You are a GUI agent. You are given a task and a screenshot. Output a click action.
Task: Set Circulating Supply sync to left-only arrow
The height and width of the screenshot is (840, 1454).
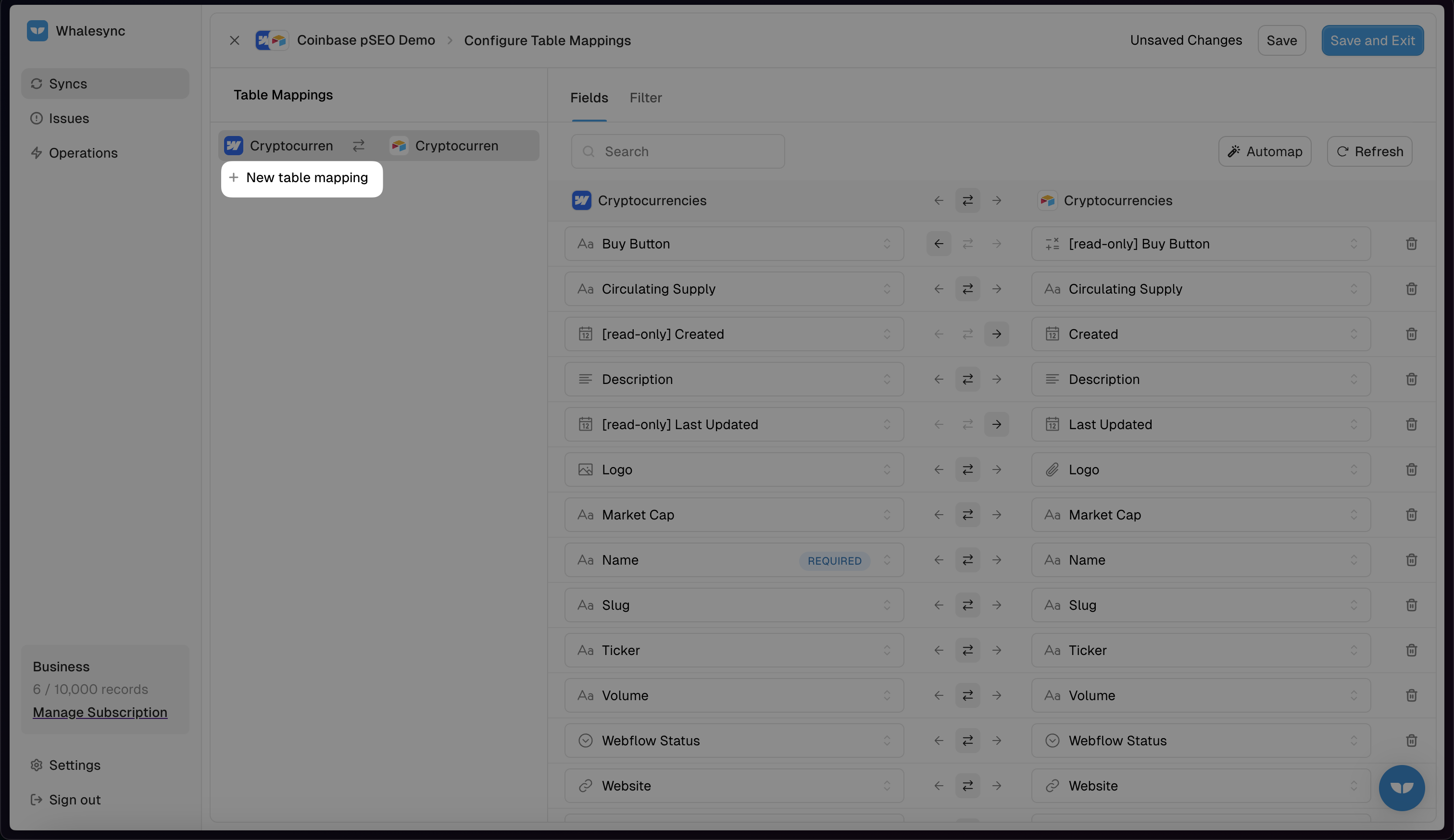938,289
